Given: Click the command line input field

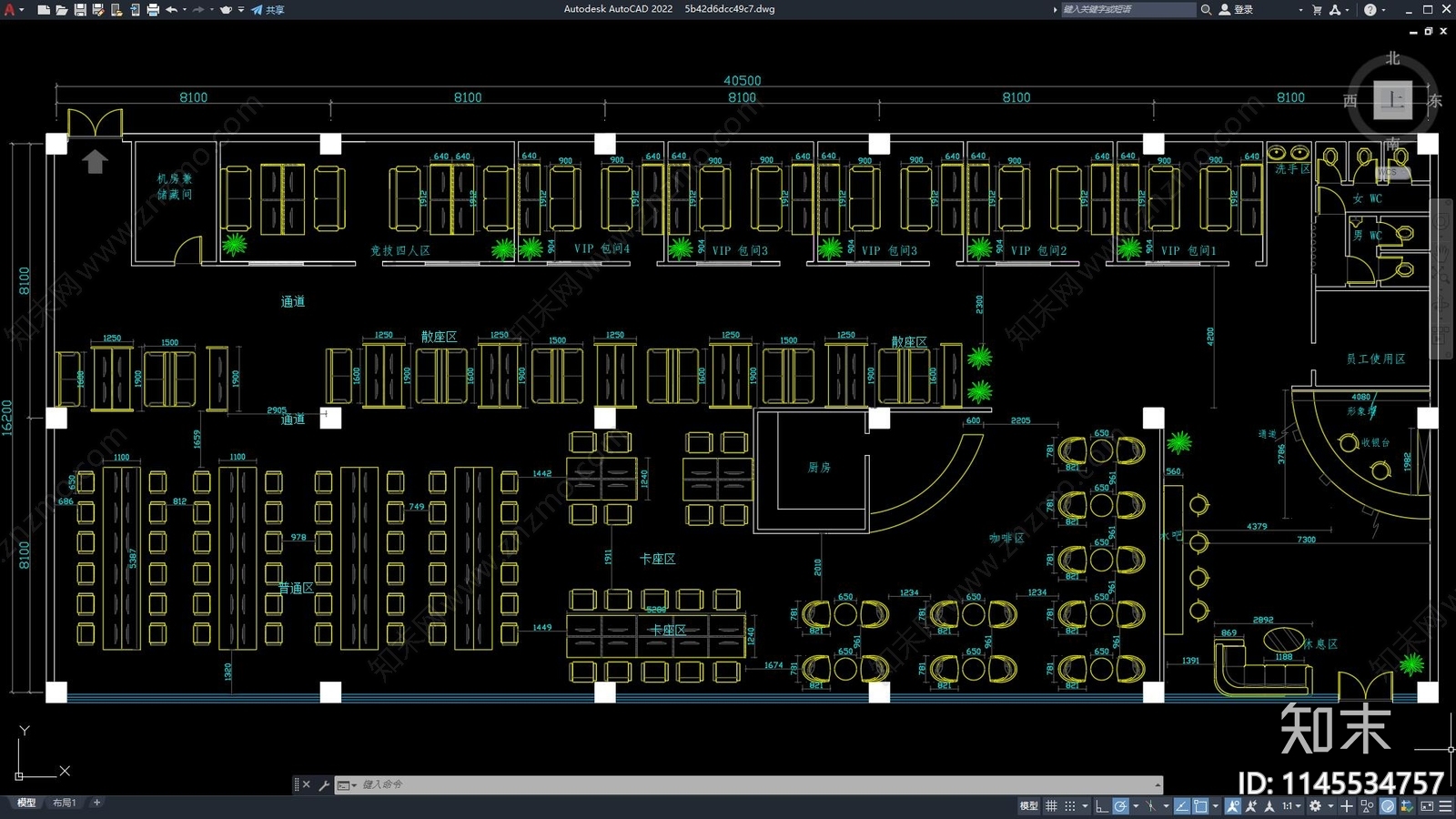Looking at the screenshot, I should coord(755,784).
